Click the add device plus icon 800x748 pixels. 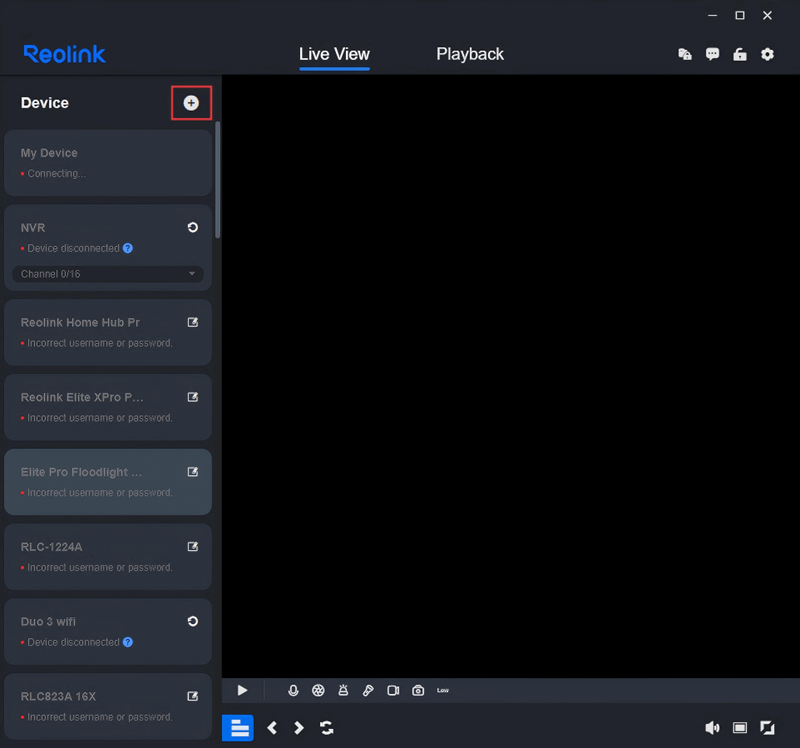[x=191, y=103]
